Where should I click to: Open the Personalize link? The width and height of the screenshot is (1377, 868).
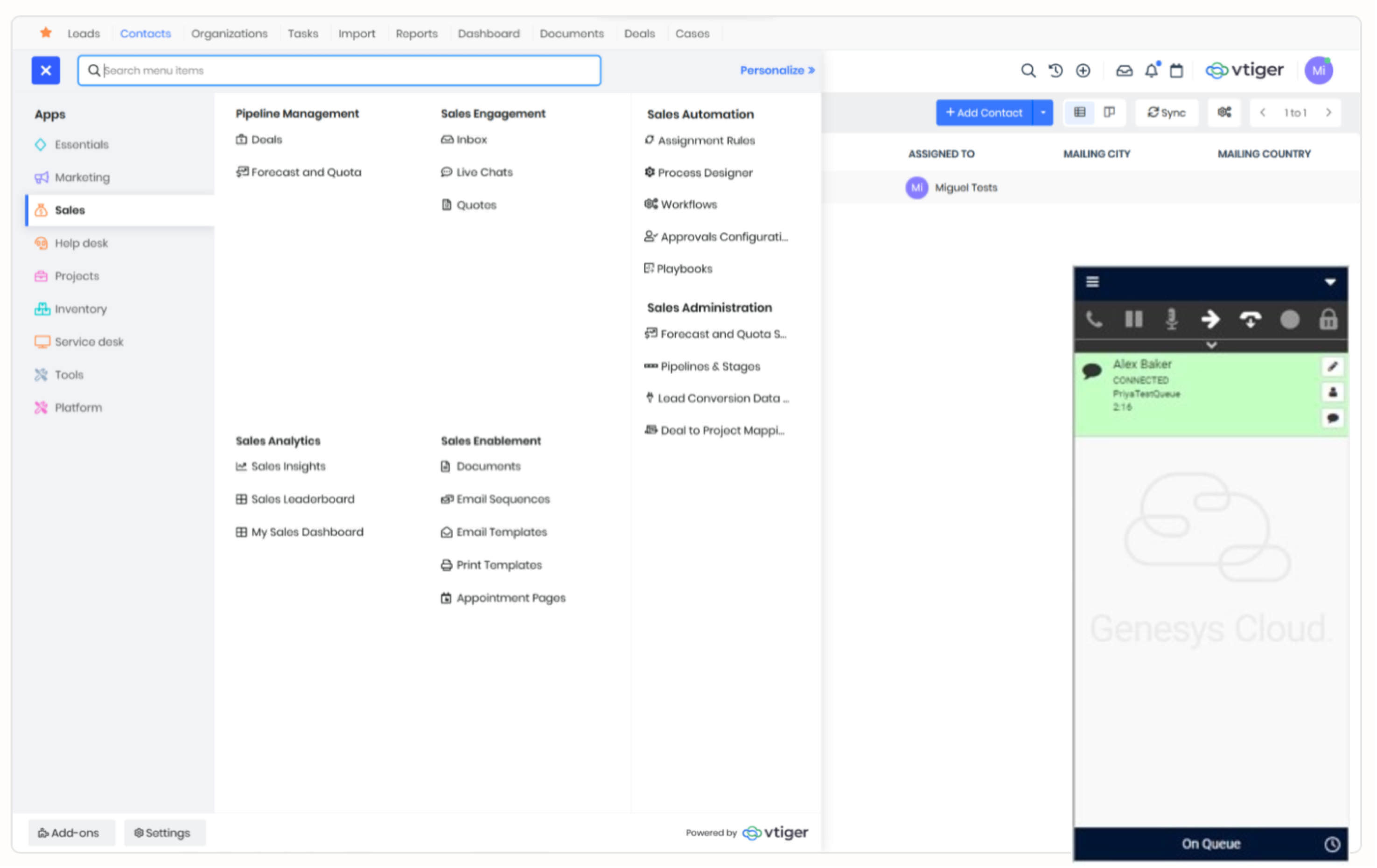(x=776, y=70)
